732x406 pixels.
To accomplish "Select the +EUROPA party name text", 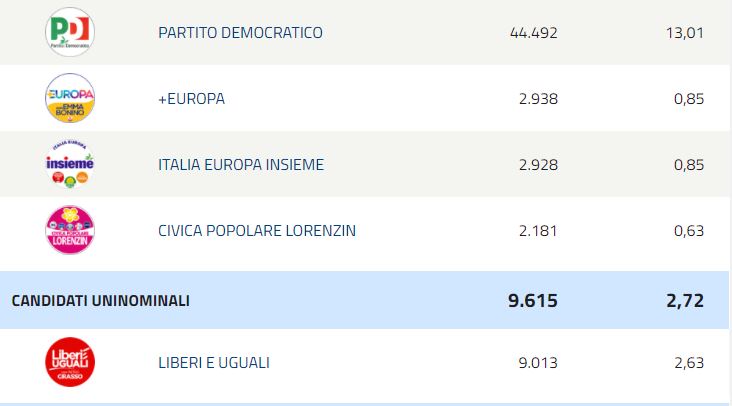I will [191, 99].
